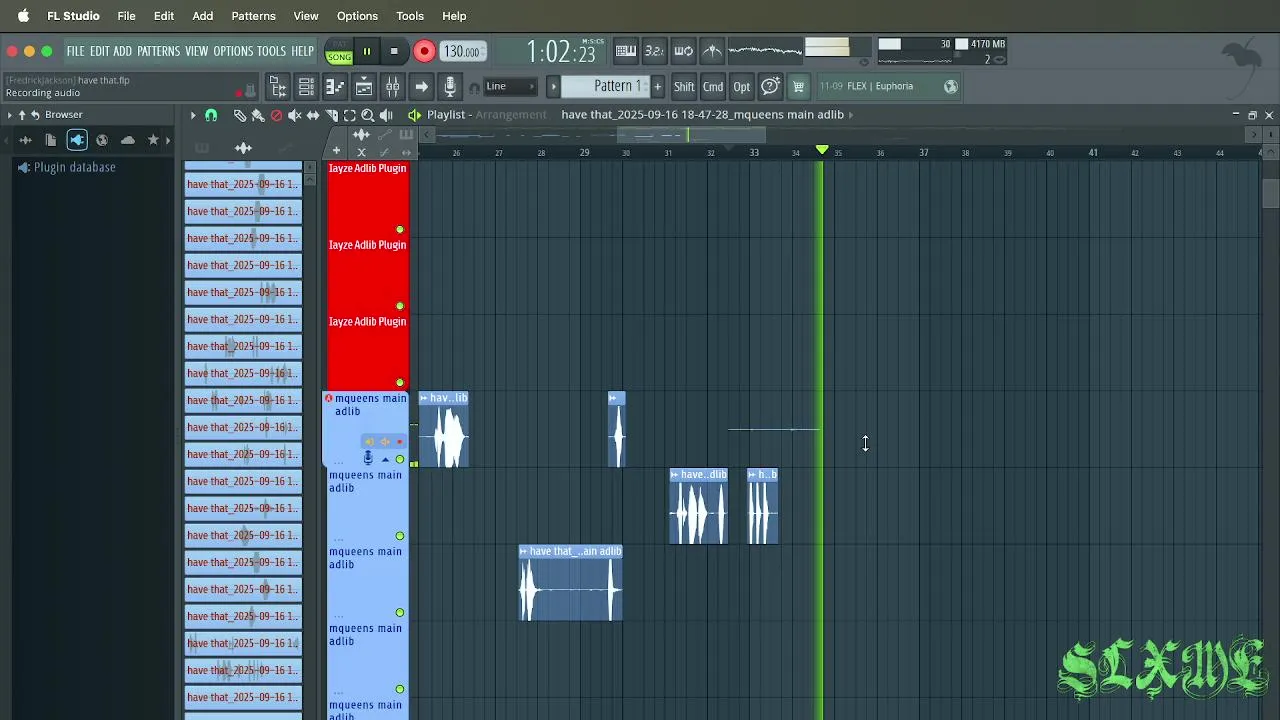Select the playlist paint brush tool
The image size is (1280, 720).
click(x=258, y=115)
